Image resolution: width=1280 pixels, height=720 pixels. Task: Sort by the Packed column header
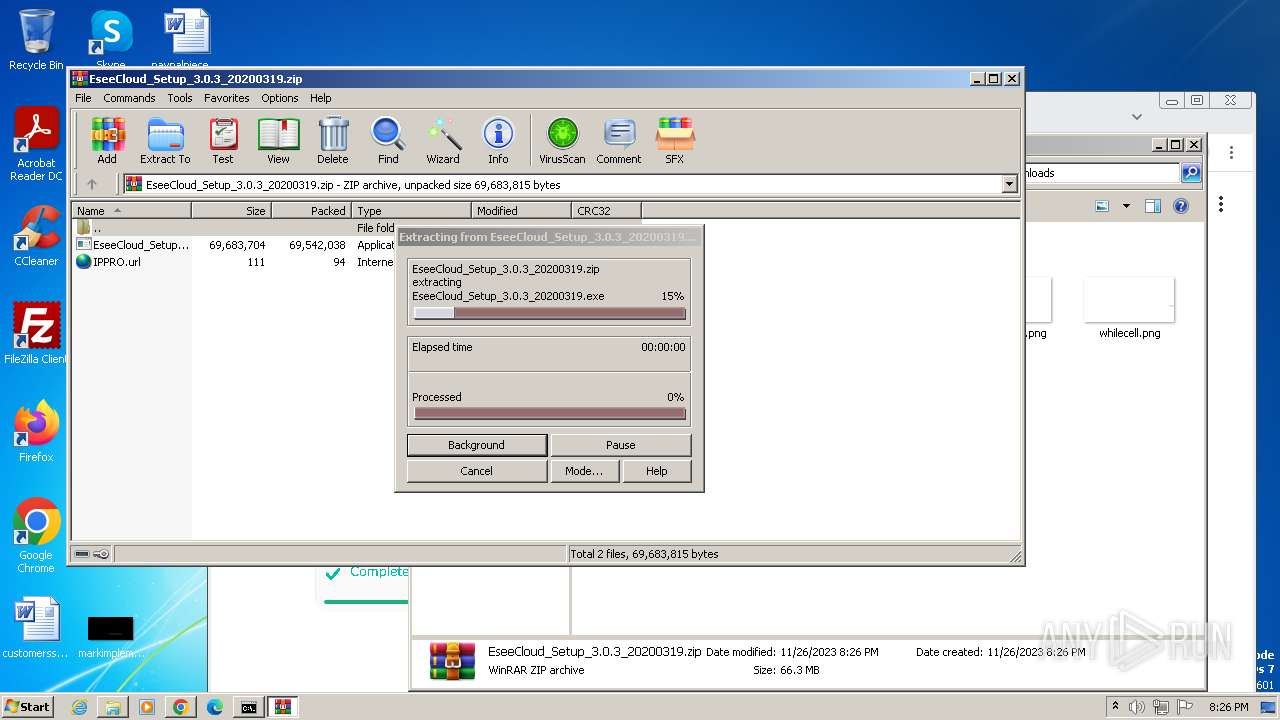tap(311, 211)
